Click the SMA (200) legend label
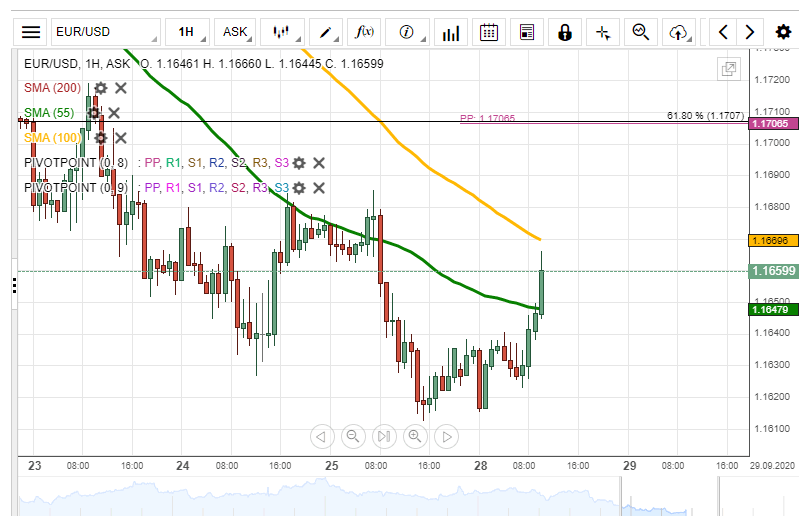The width and height of the screenshot is (803, 520). [x=52, y=88]
